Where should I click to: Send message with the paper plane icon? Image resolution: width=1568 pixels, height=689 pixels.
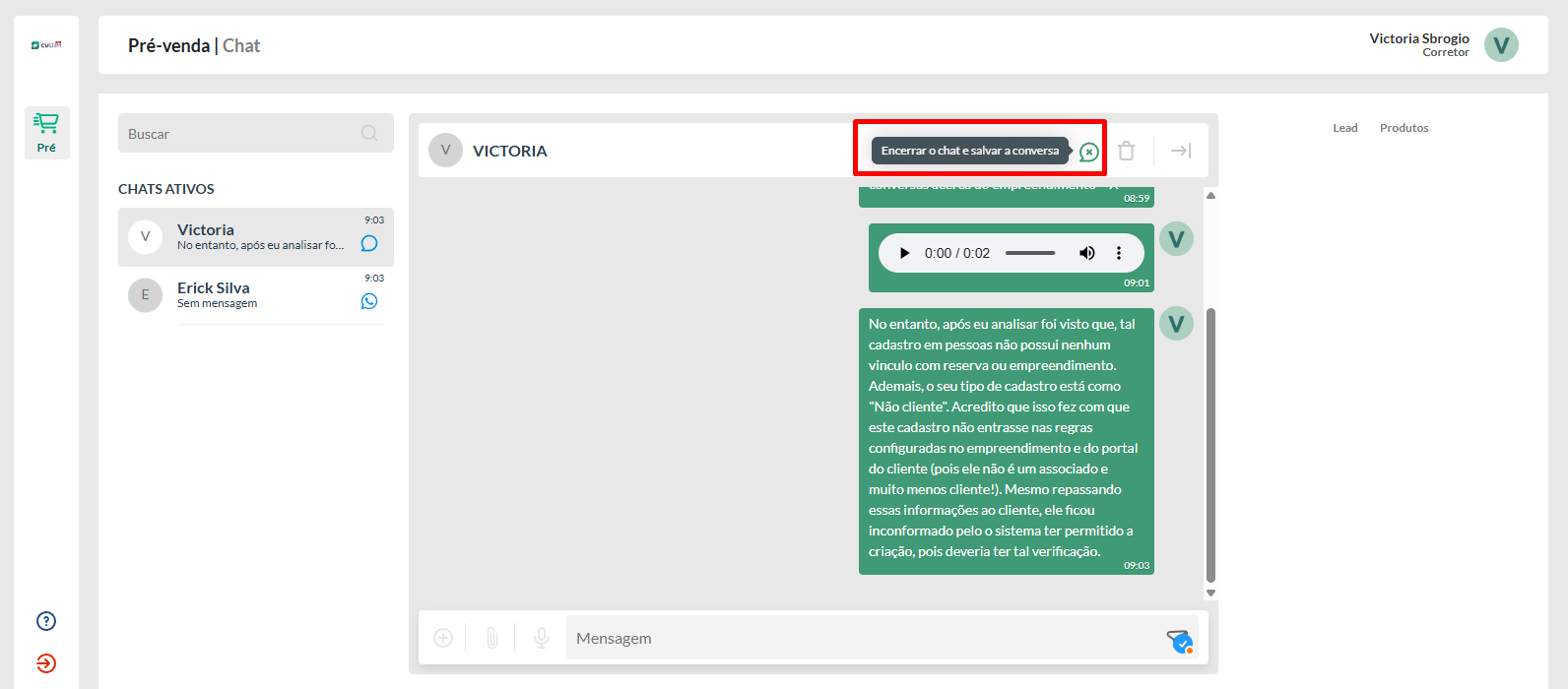1179,641
